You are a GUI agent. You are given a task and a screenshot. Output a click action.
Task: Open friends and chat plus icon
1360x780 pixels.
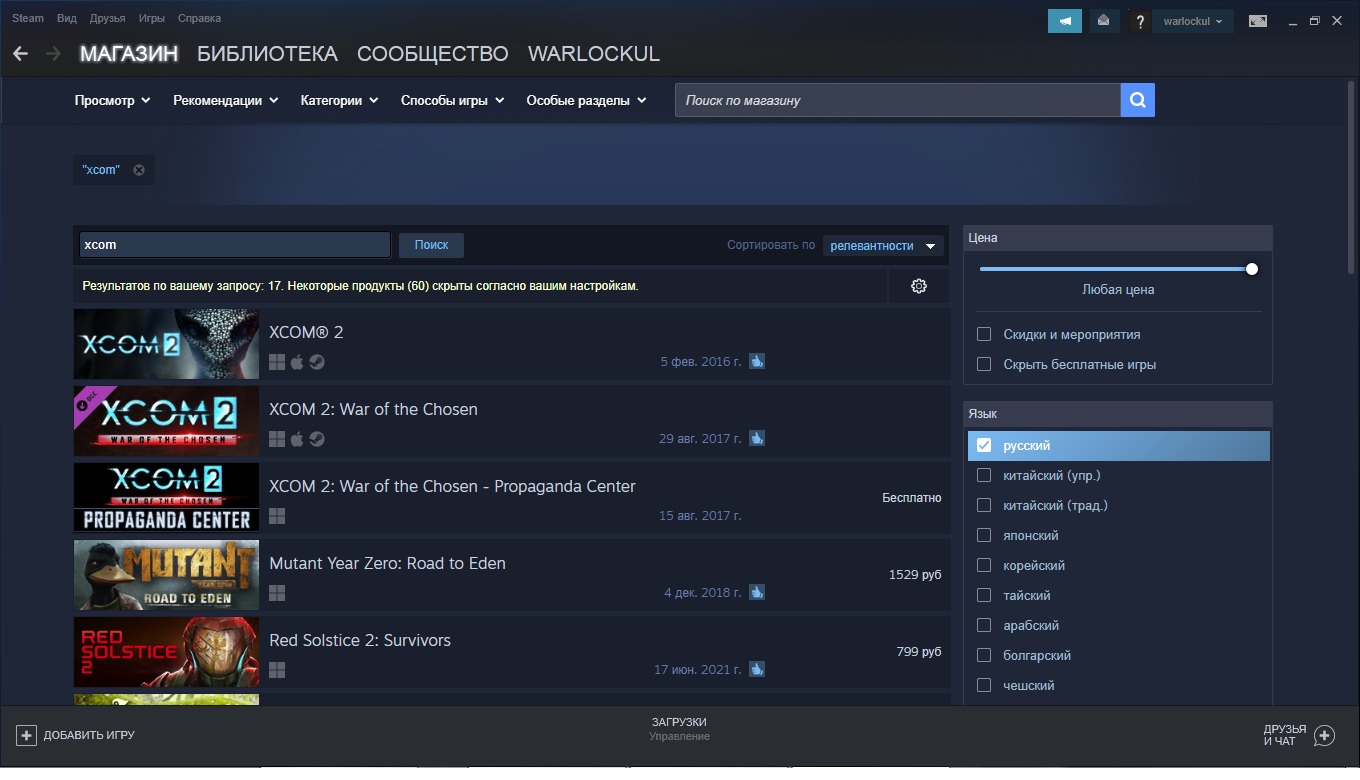coord(1324,736)
